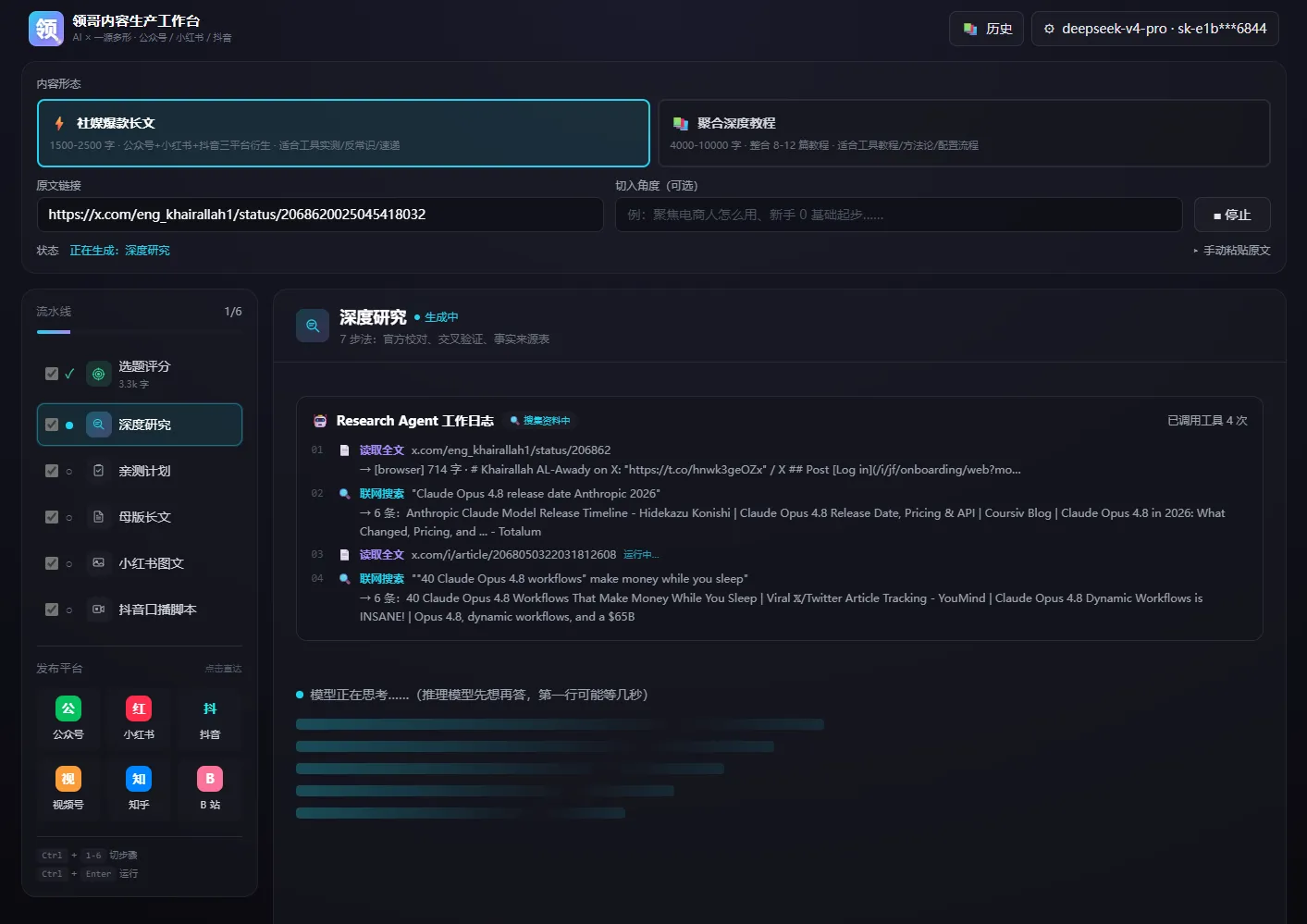Click the Research Agent robot icon
1307x924 pixels.
pyautogui.click(x=320, y=421)
